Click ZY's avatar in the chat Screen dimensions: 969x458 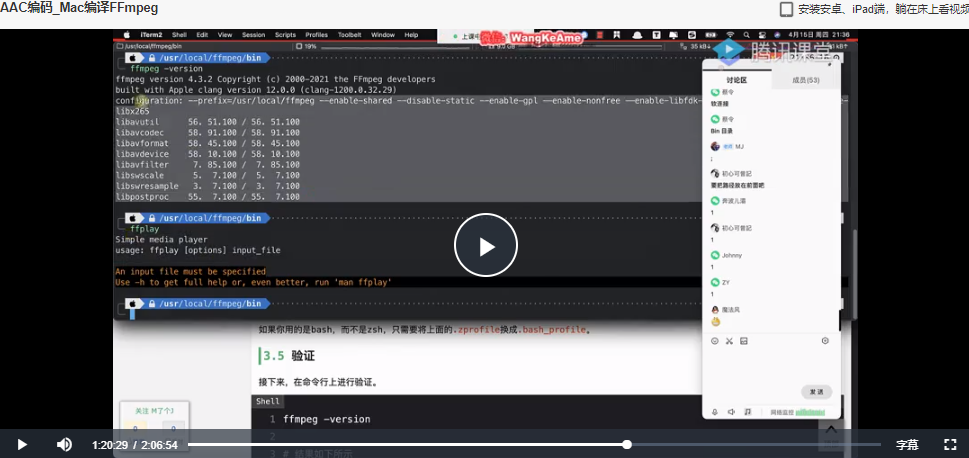[x=716, y=282]
